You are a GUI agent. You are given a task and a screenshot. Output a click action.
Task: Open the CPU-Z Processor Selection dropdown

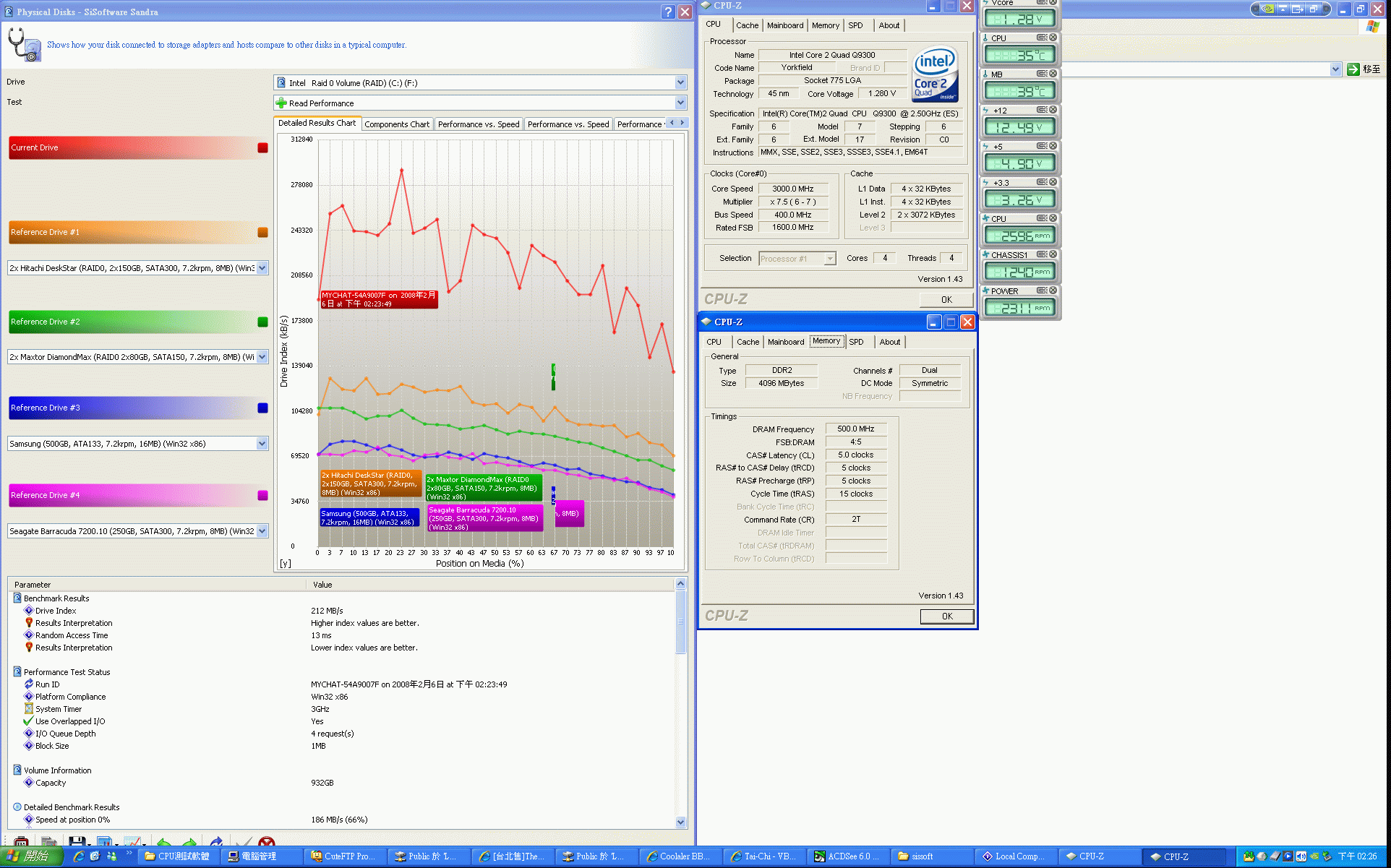[x=830, y=259]
